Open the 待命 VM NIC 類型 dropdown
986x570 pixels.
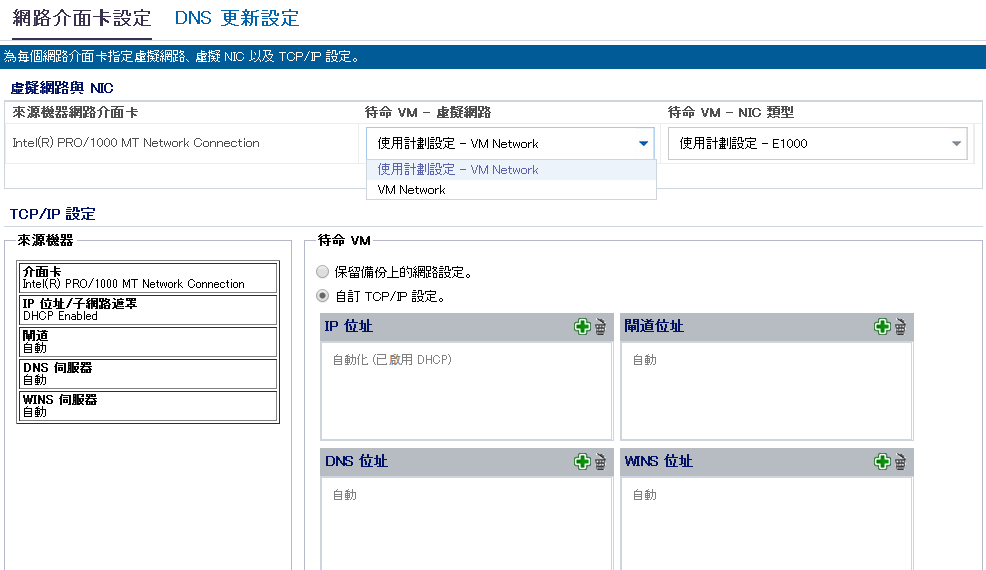click(957, 144)
